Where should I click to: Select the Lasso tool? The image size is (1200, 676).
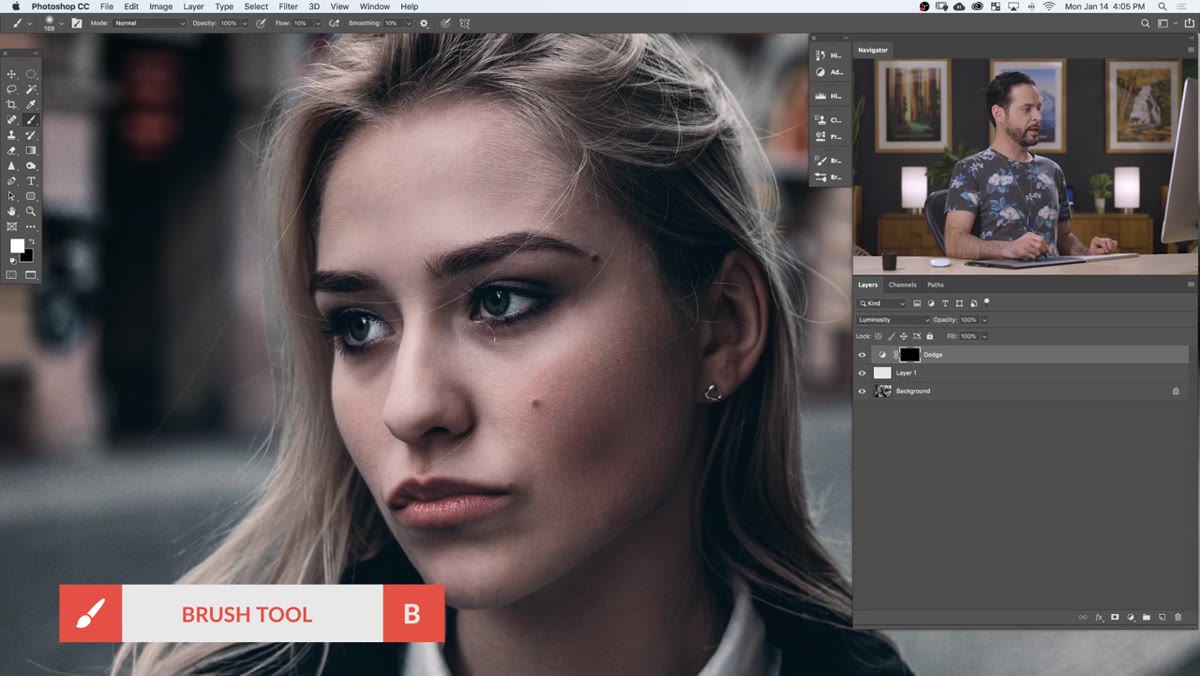12,90
